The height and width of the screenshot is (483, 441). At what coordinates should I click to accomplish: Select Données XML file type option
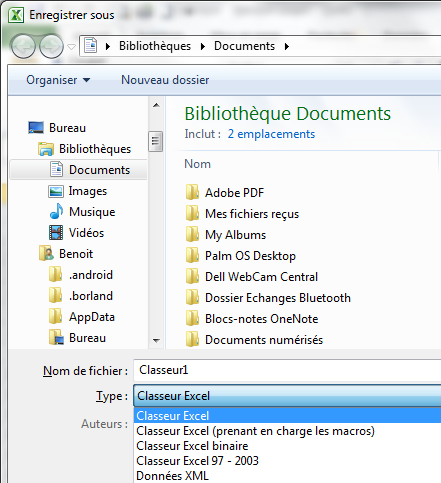(172, 476)
